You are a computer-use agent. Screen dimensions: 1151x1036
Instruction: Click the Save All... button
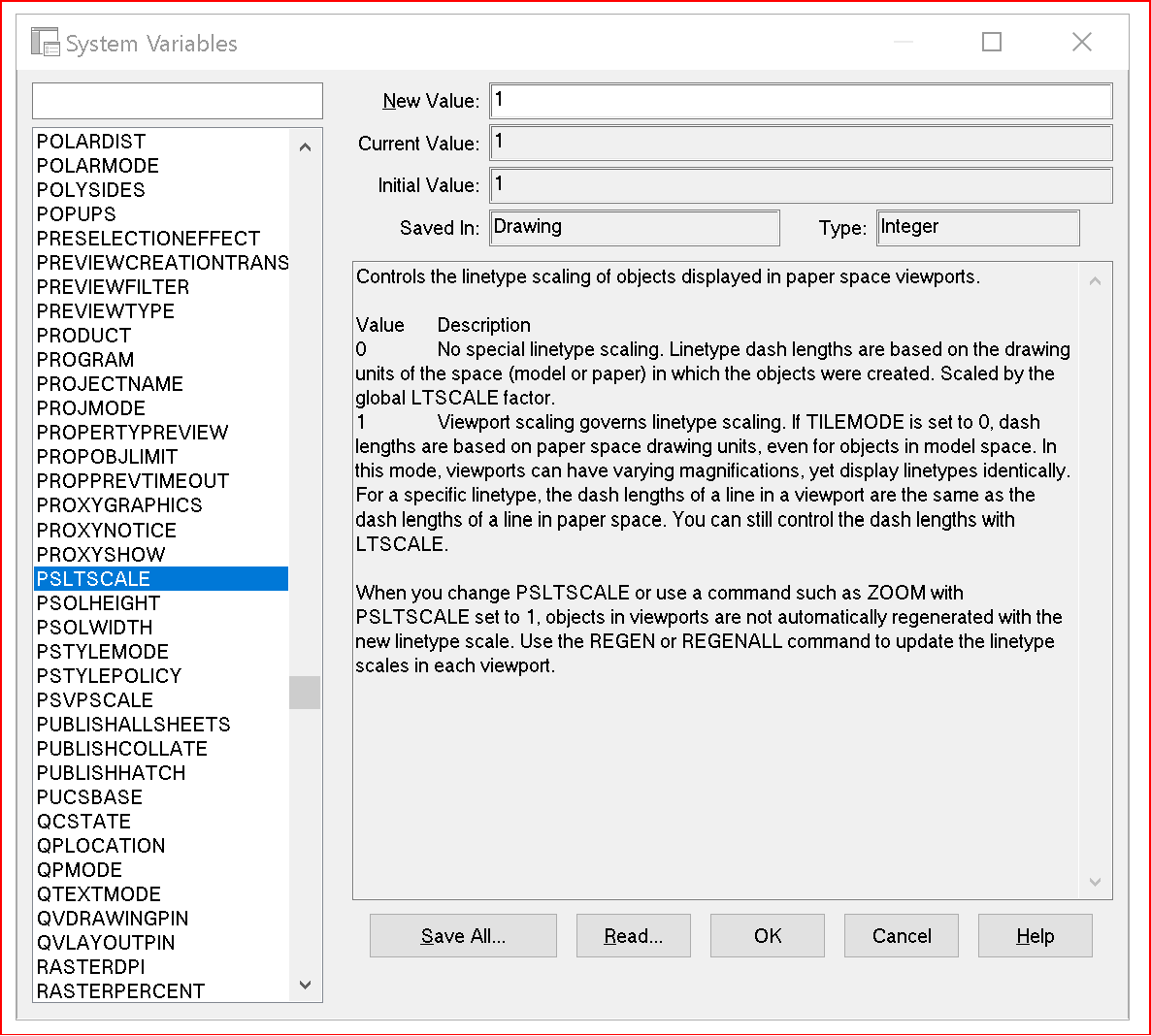pyautogui.click(x=463, y=935)
